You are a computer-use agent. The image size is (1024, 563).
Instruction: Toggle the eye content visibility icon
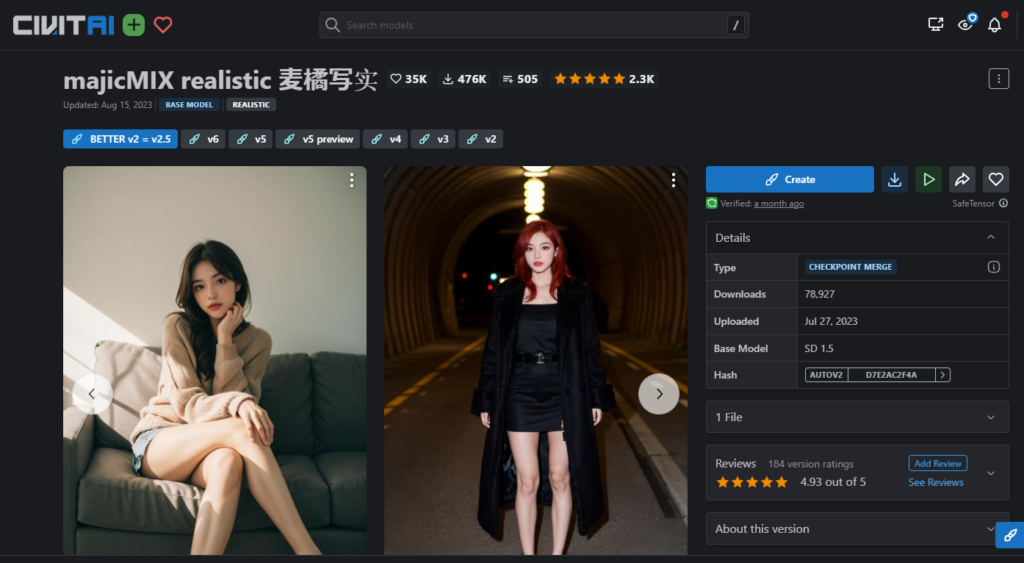point(965,25)
